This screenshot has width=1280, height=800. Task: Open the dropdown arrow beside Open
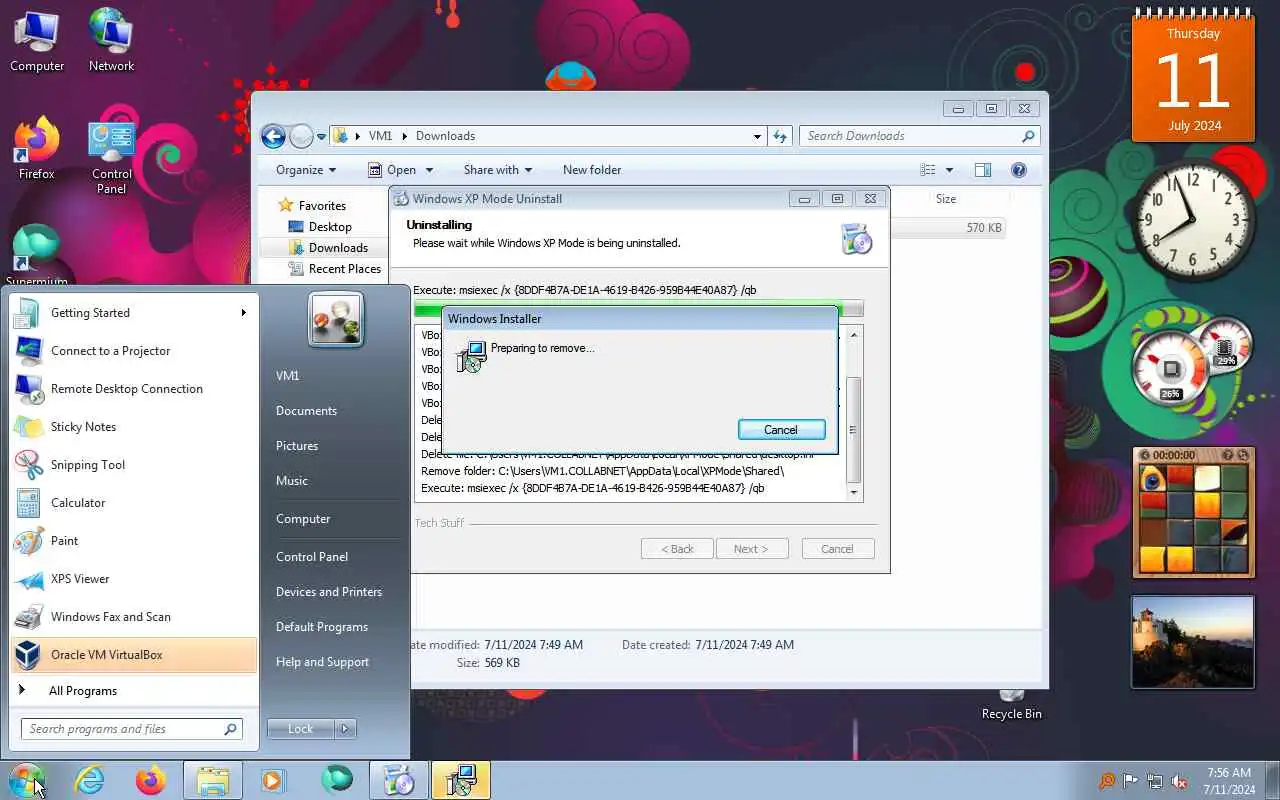click(x=429, y=170)
